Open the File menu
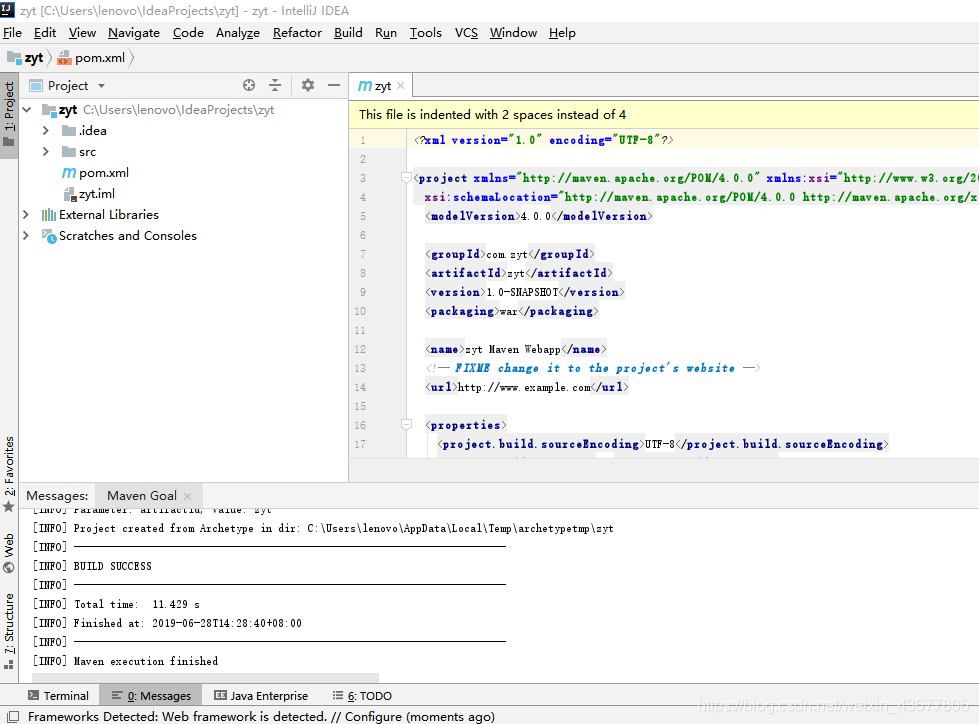 coord(12,32)
